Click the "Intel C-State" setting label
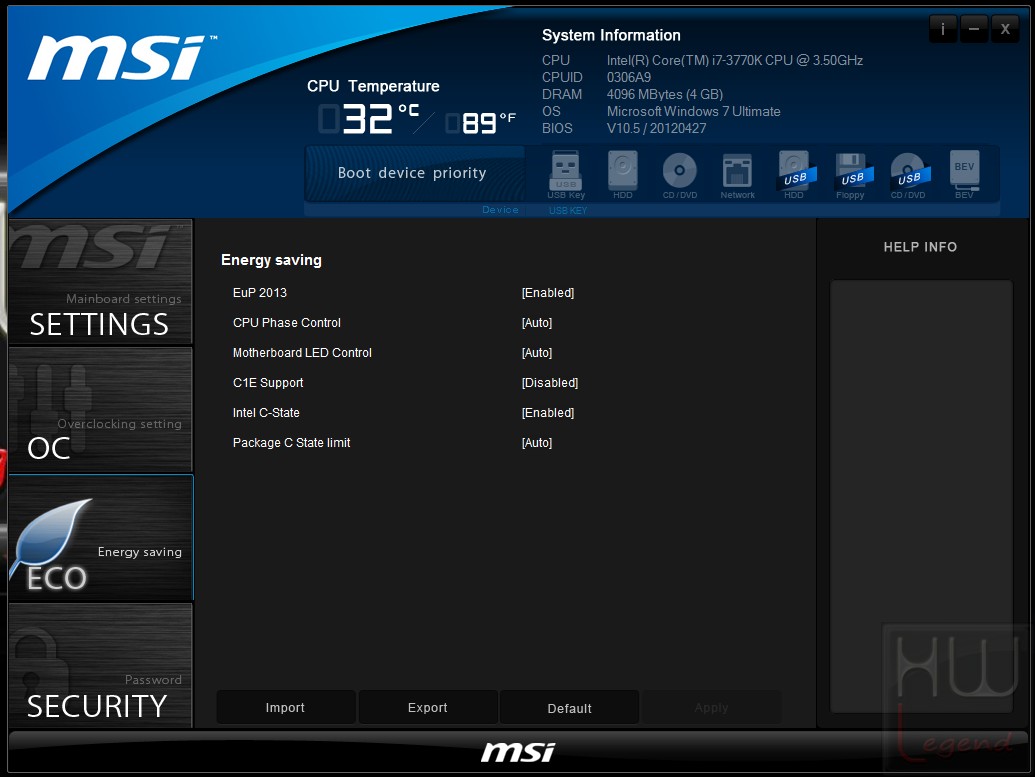The height and width of the screenshot is (777, 1035). (266, 413)
